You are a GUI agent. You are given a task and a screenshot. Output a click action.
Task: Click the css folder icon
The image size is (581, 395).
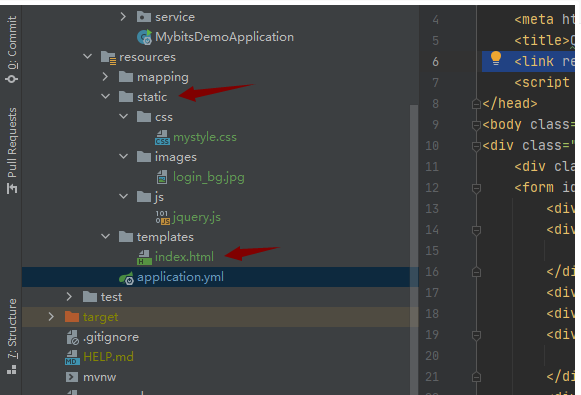144,117
